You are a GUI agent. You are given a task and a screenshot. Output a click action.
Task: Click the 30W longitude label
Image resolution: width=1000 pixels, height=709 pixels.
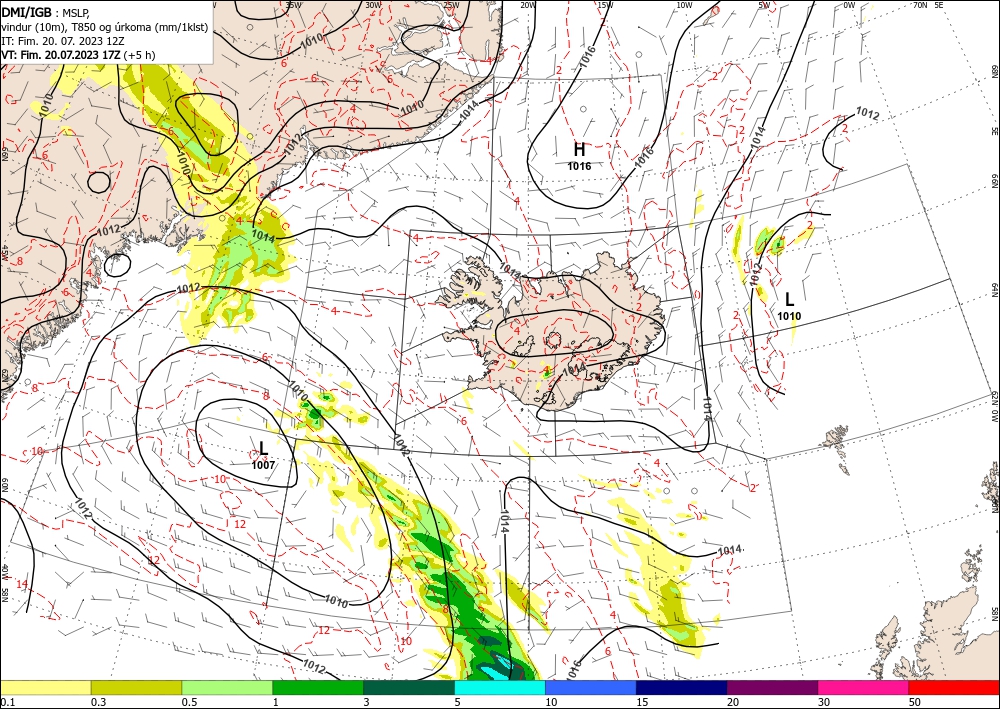click(373, 5)
